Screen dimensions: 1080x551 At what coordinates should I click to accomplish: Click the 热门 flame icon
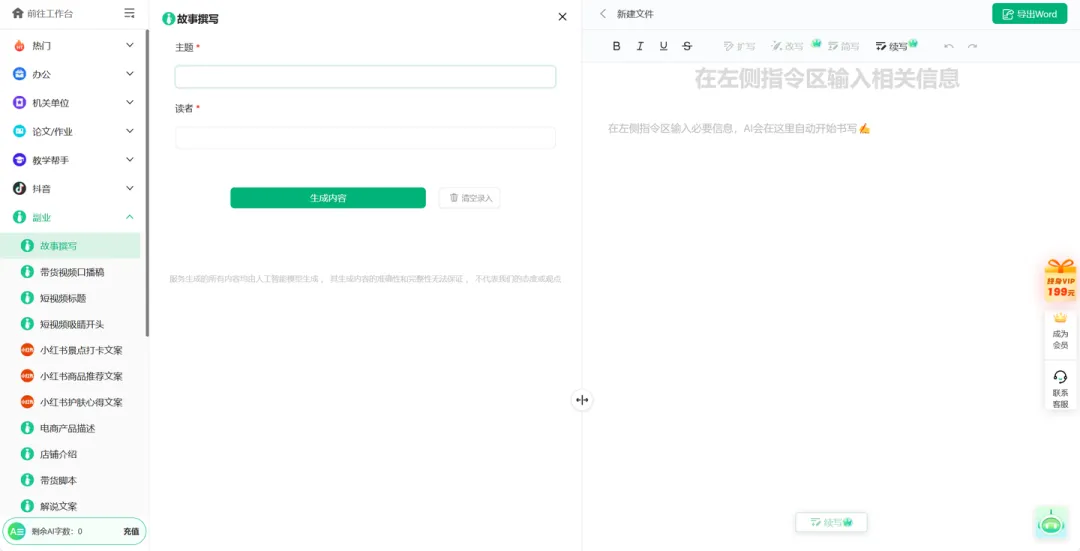click(x=19, y=45)
